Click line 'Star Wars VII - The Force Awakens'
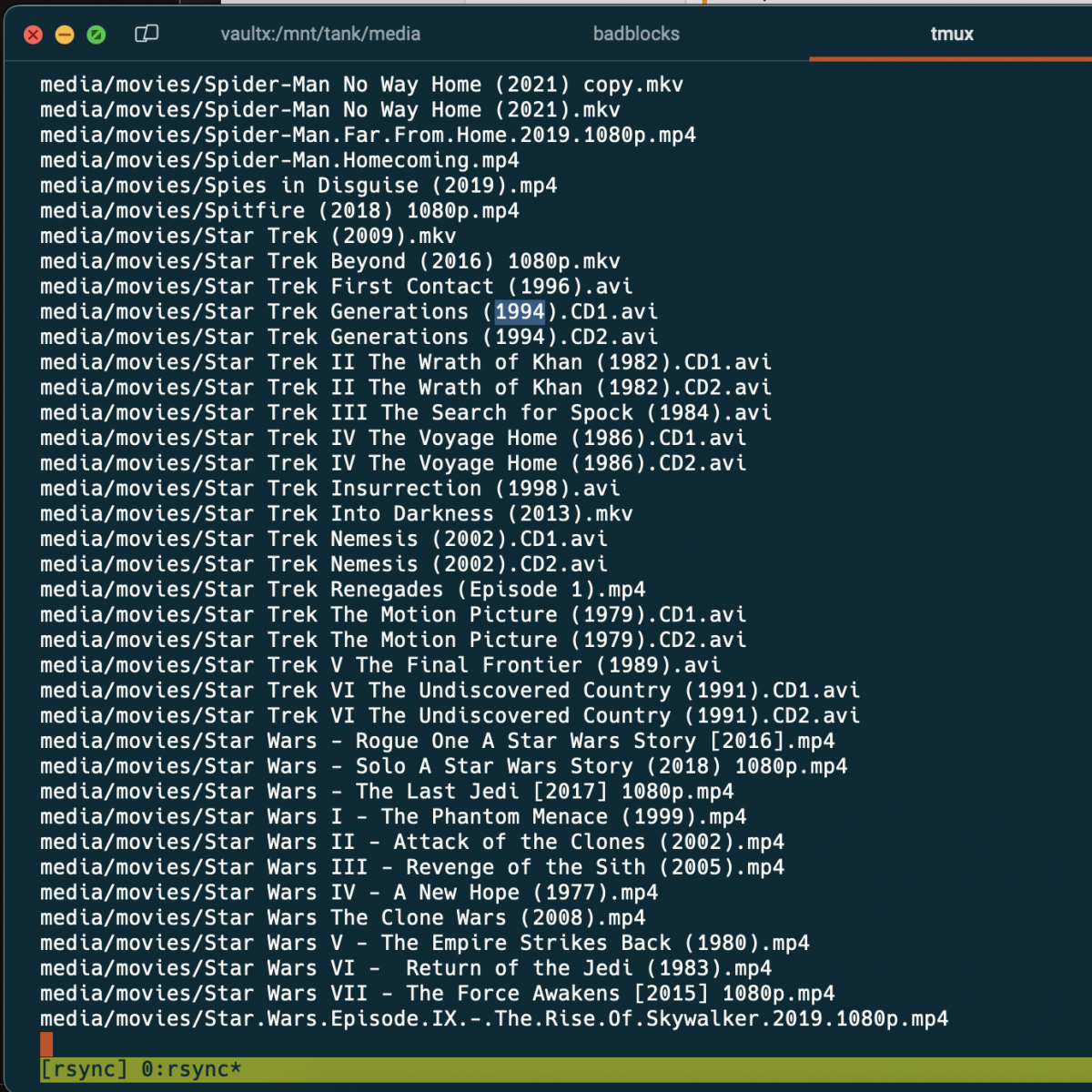The width and height of the screenshot is (1092, 1092). [438, 994]
